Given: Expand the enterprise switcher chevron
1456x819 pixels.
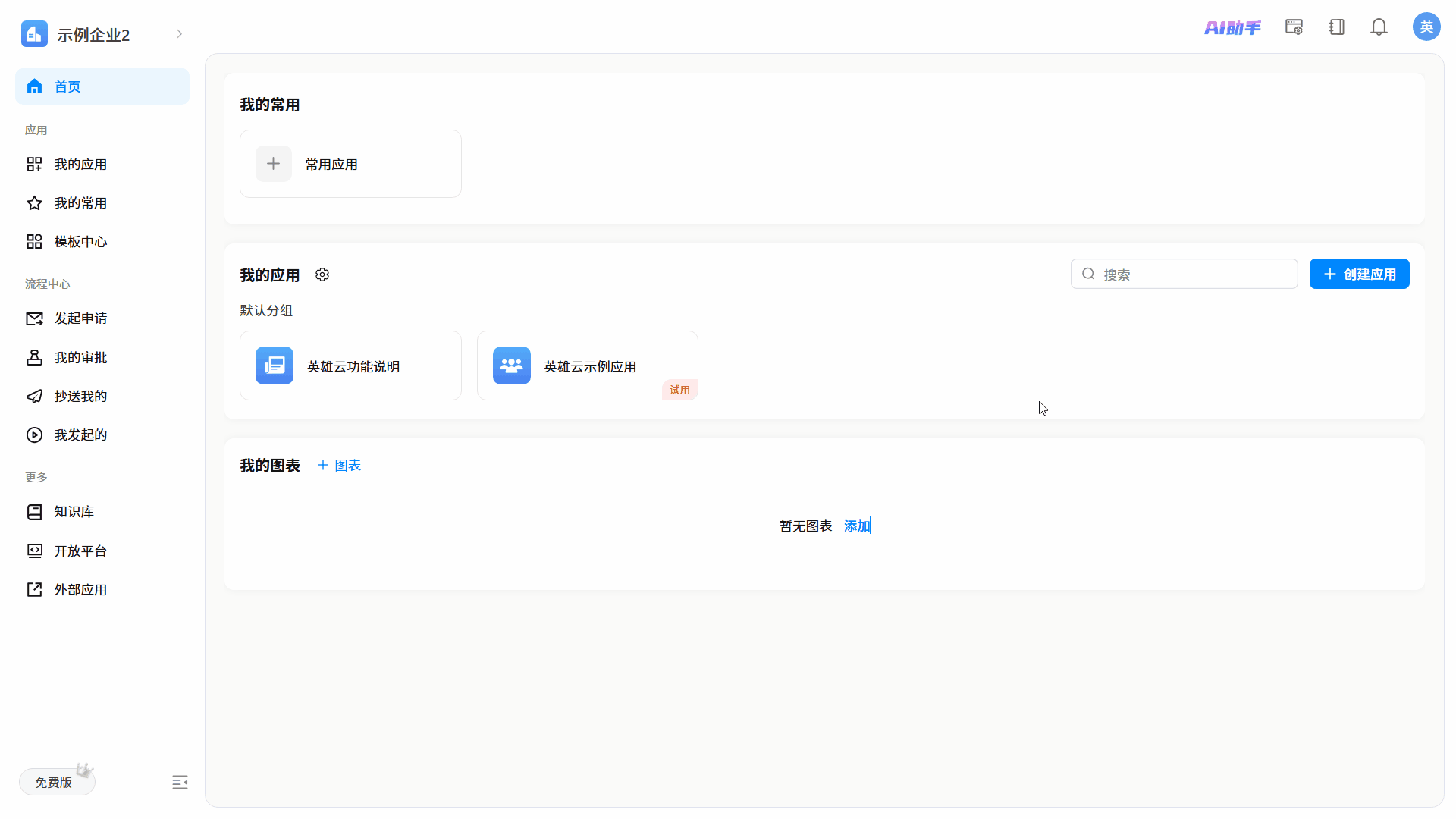Looking at the screenshot, I should [x=179, y=34].
